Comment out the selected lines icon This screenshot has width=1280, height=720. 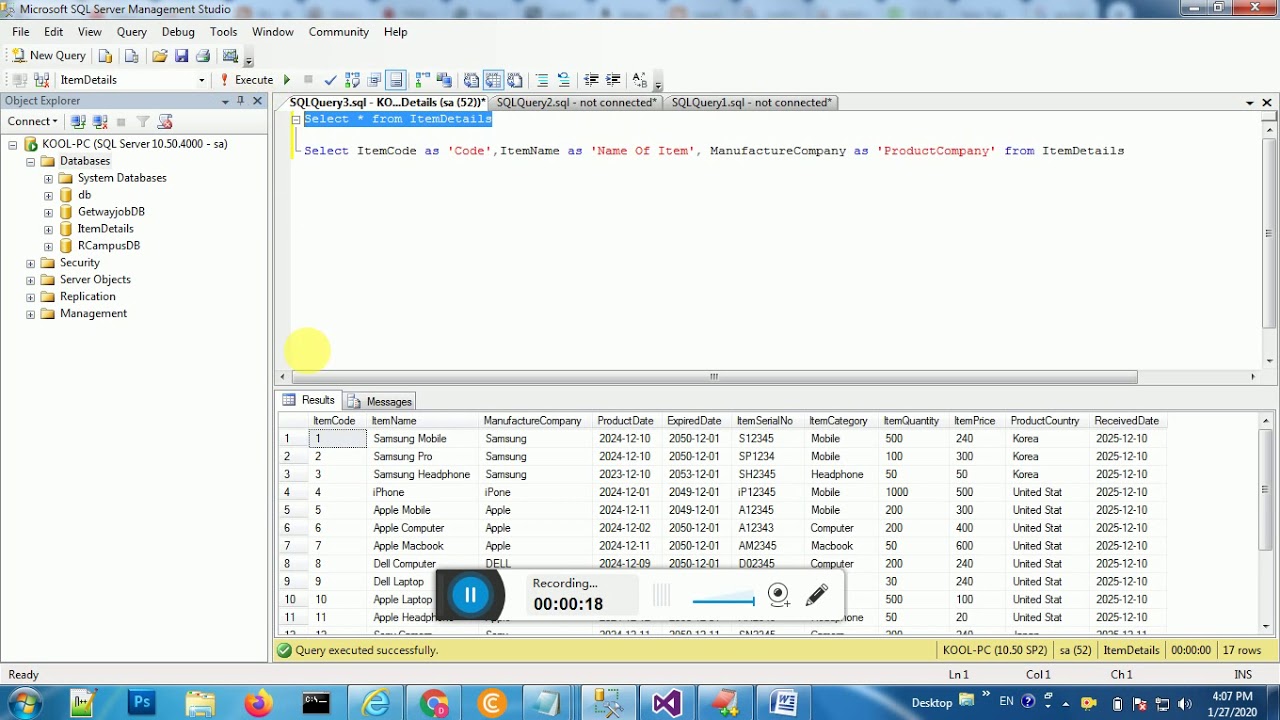pyautogui.click(x=542, y=80)
